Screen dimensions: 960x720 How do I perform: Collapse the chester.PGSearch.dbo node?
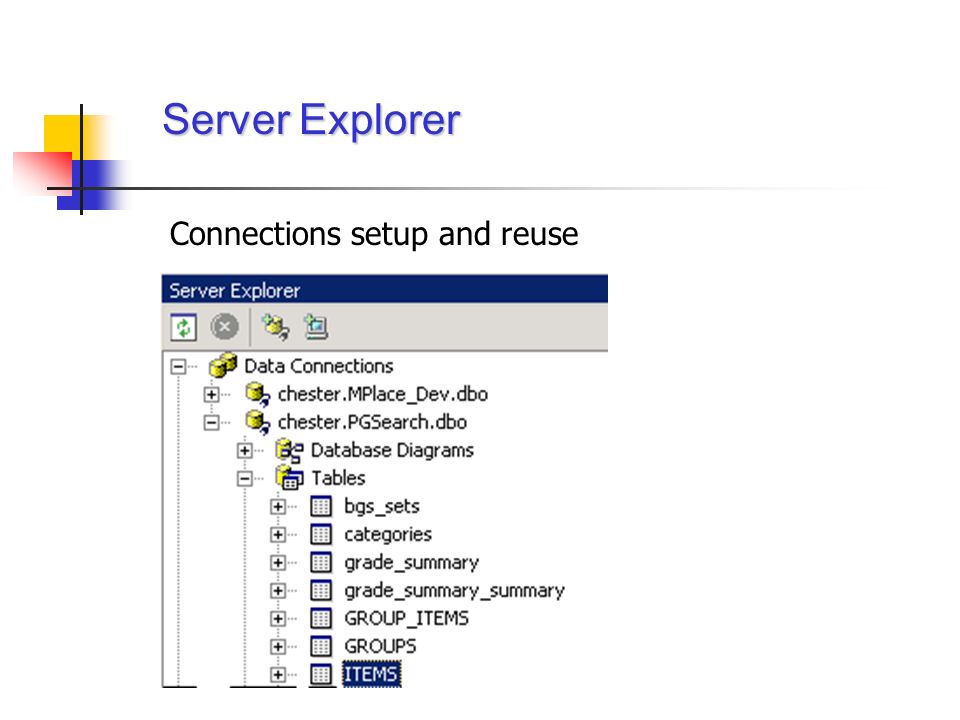(211, 422)
